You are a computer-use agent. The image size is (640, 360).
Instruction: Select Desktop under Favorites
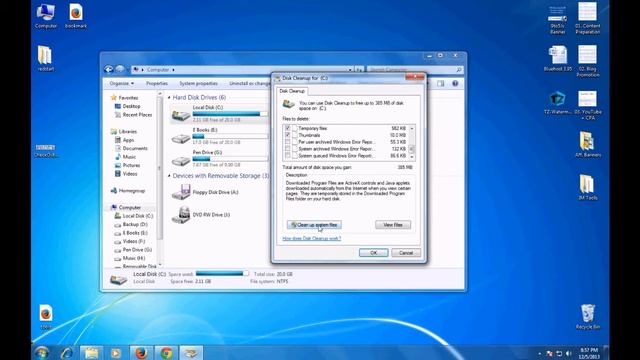(x=131, y=106)
